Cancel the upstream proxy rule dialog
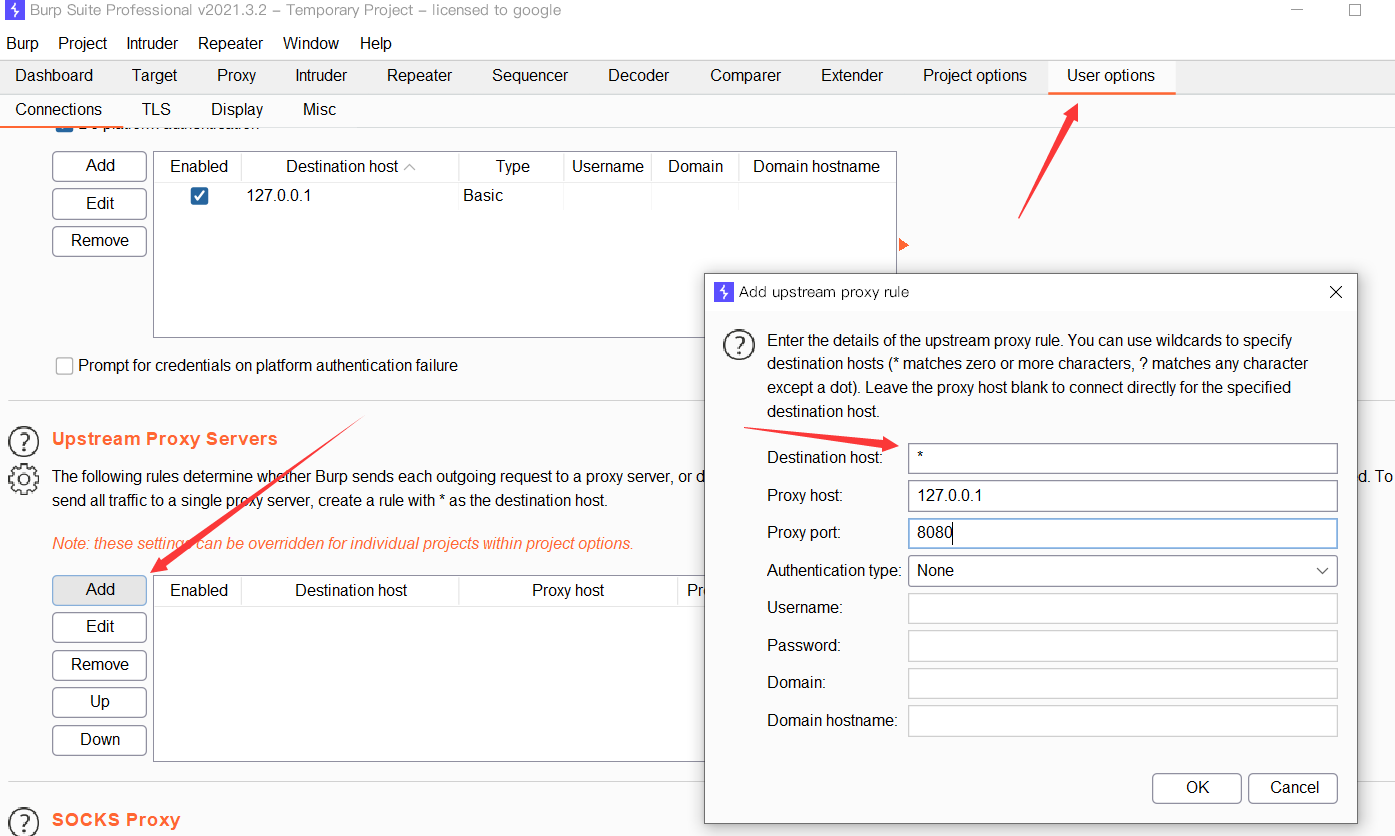 coord(1294,788)
